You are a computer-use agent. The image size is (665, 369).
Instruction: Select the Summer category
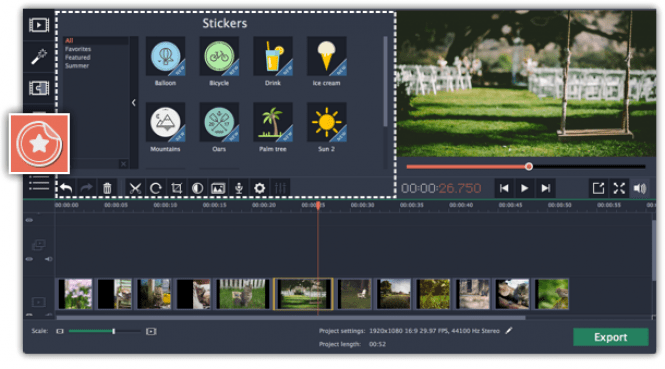coord(77,66)
